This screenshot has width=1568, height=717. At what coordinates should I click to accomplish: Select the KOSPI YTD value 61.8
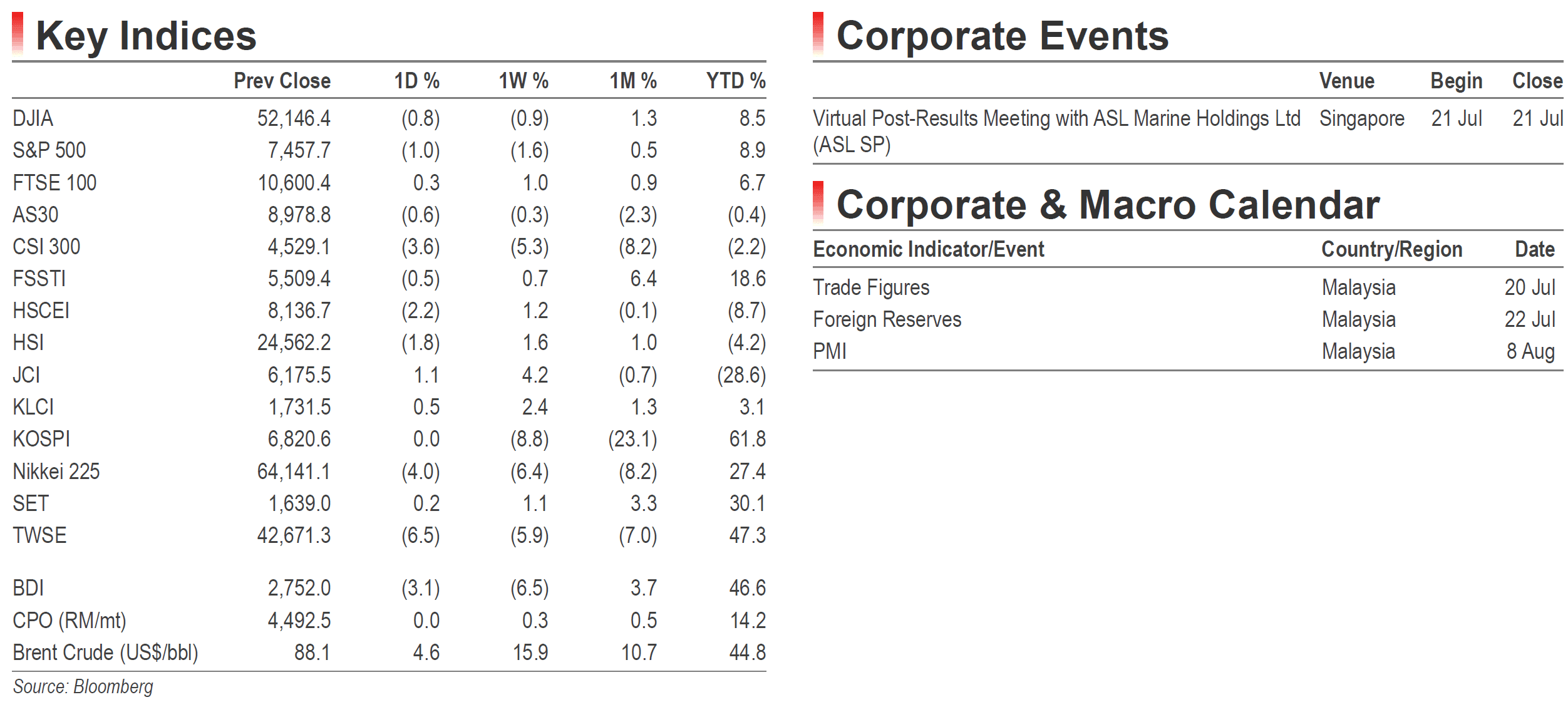click(x=747, y=439)
